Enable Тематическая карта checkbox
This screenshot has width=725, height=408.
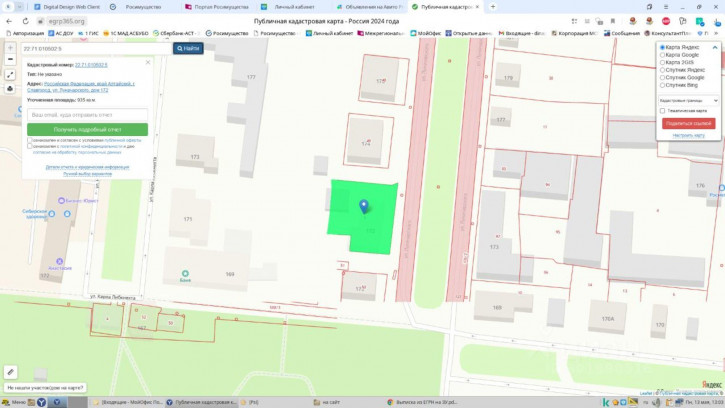(662, 110)
